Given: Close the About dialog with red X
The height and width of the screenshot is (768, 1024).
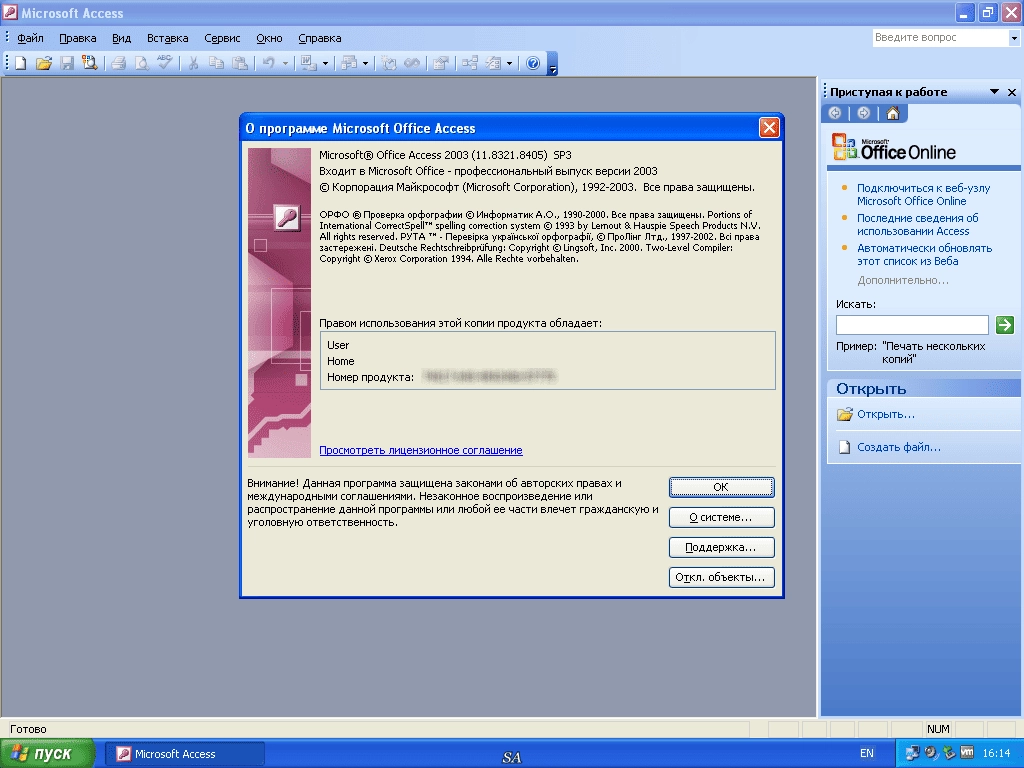Looking at the screenshot, I should (x=769, y=127).
